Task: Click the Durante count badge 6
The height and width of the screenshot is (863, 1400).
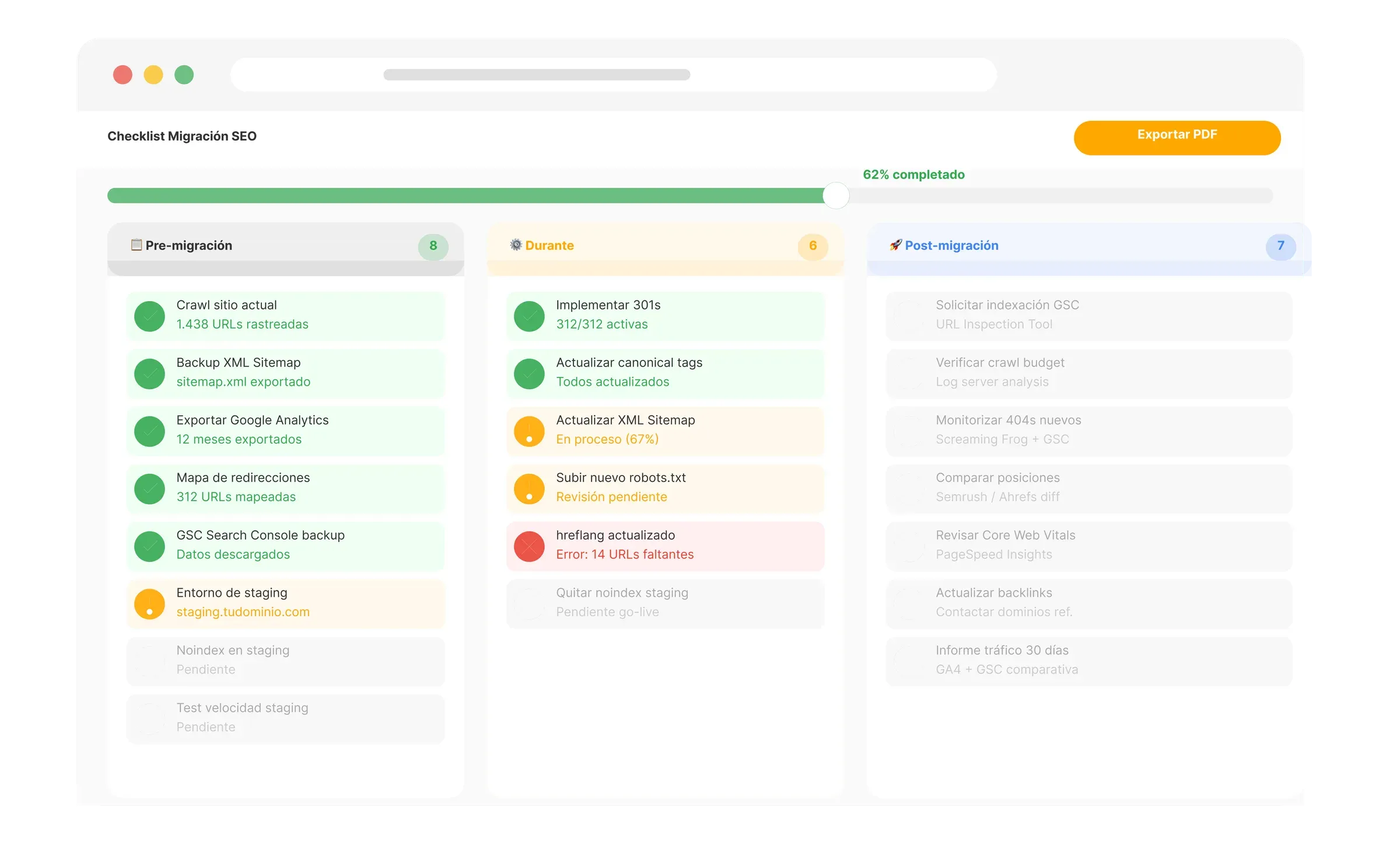Action: [x=813, y=246]
